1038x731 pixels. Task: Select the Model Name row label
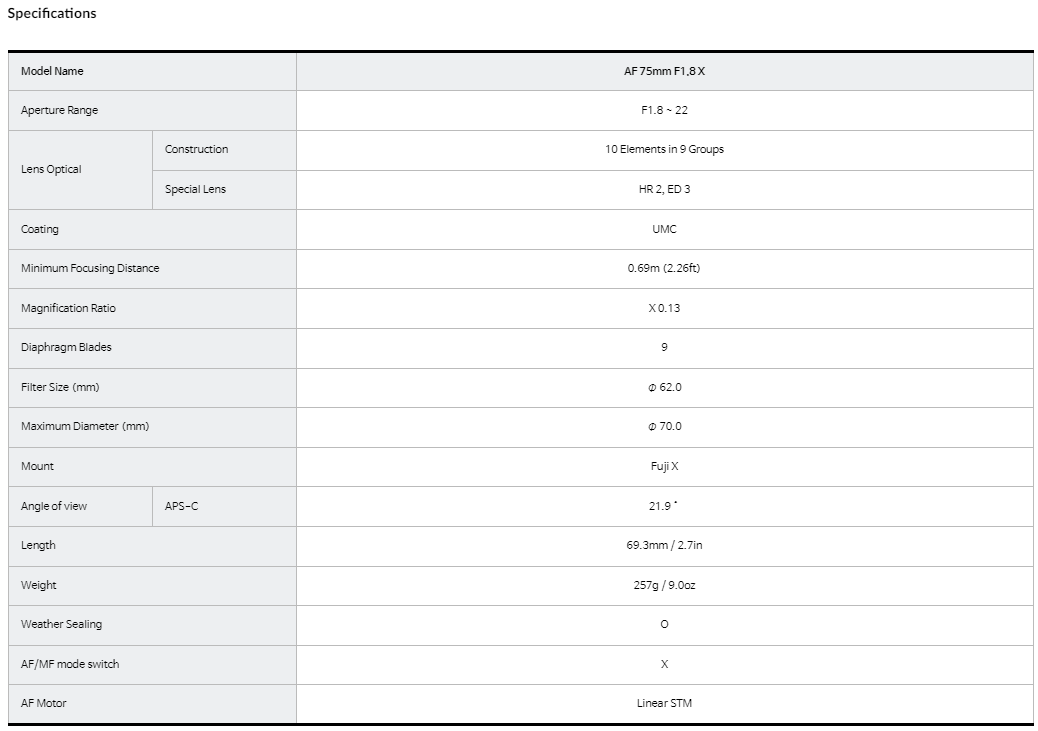click(x=52, y=71)
